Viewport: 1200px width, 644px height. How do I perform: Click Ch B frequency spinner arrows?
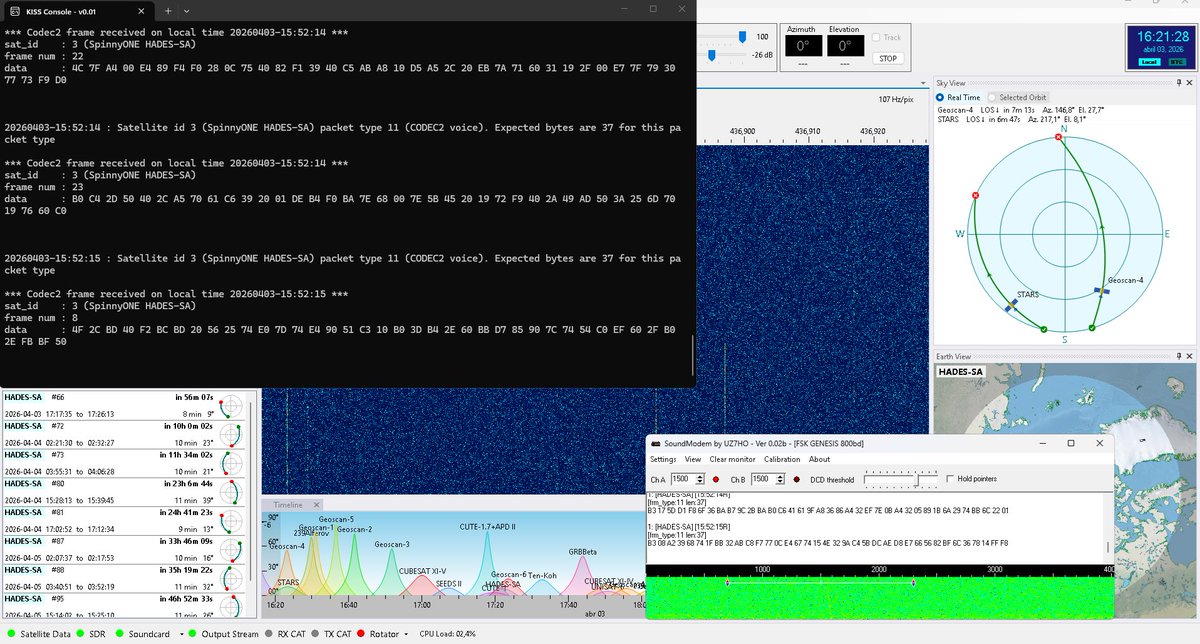781,479
